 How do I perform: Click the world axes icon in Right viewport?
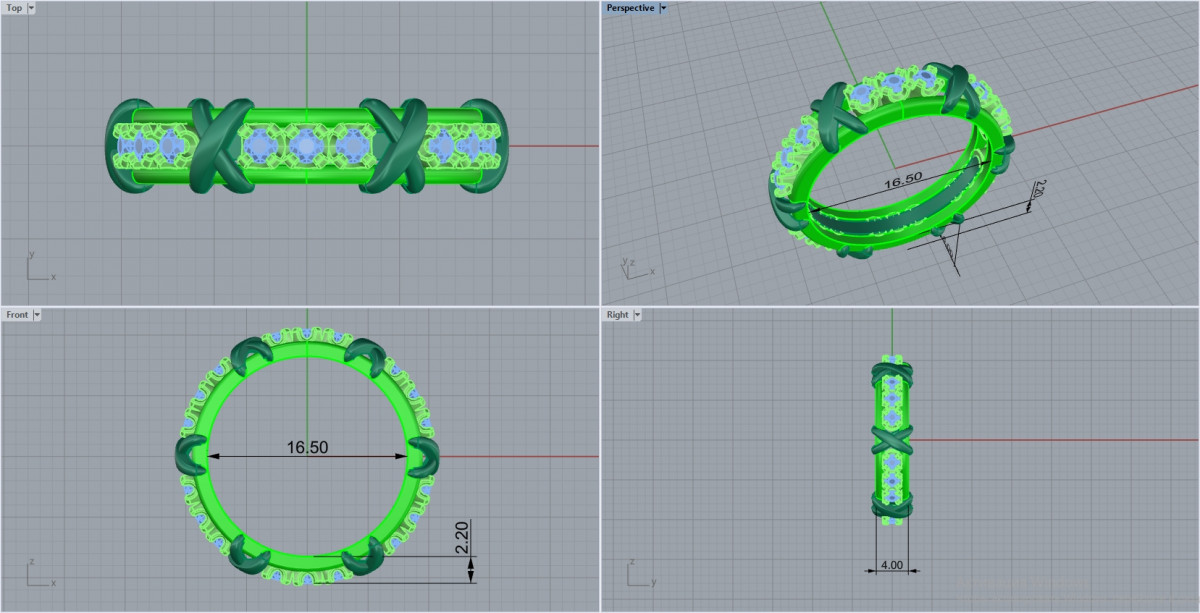click(641, 574)
